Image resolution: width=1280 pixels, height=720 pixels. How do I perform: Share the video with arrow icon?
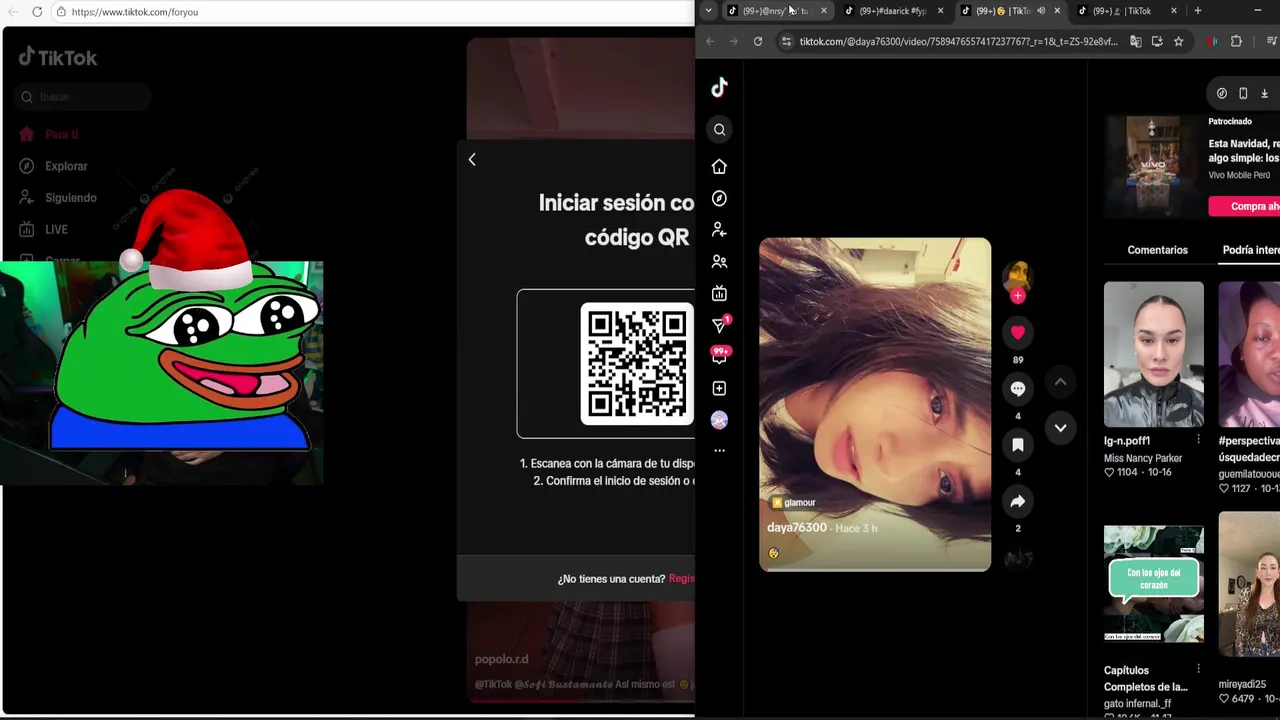(x=1018, y=501)
